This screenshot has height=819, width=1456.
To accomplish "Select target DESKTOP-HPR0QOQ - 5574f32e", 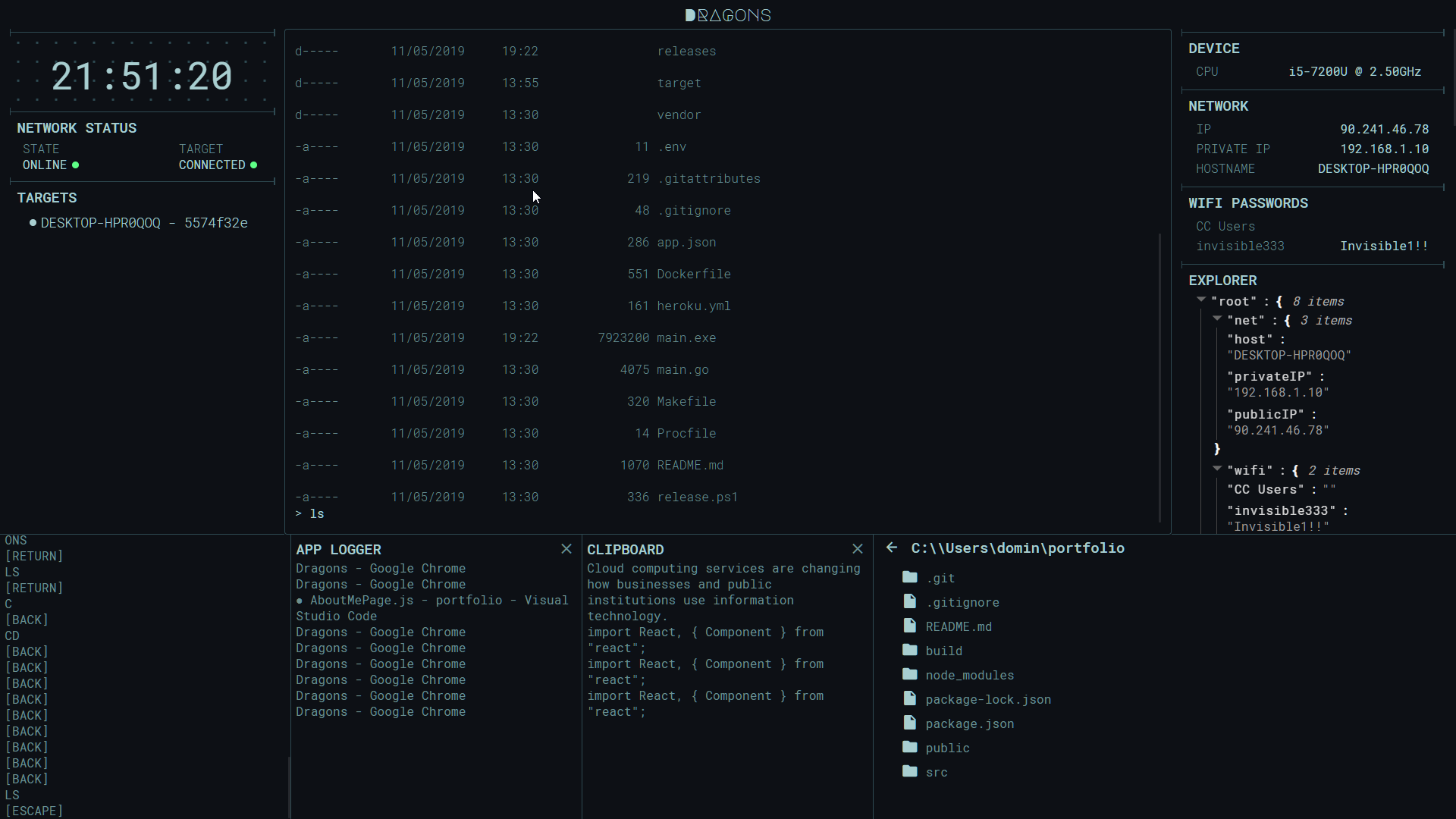I will 144,223.
